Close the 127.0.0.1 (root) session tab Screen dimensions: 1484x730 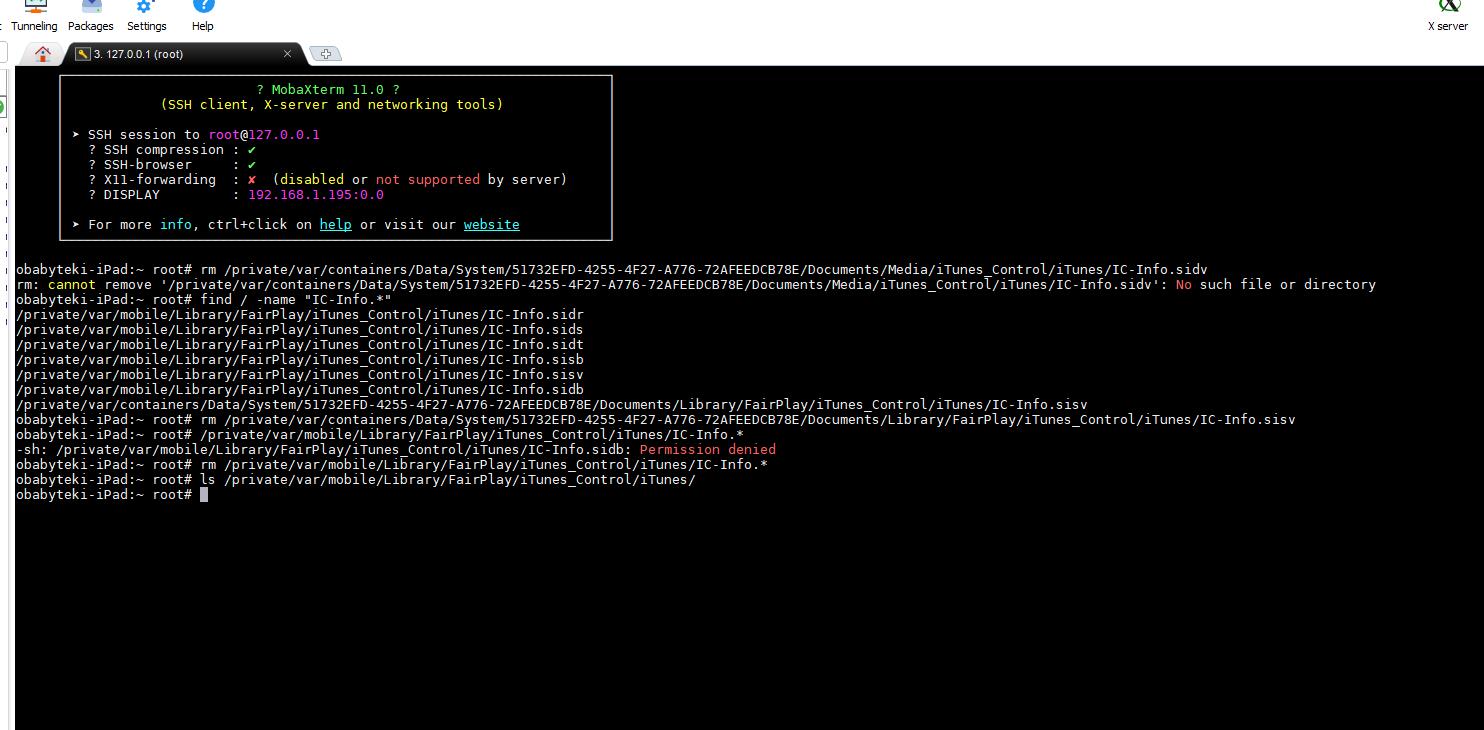288,54
